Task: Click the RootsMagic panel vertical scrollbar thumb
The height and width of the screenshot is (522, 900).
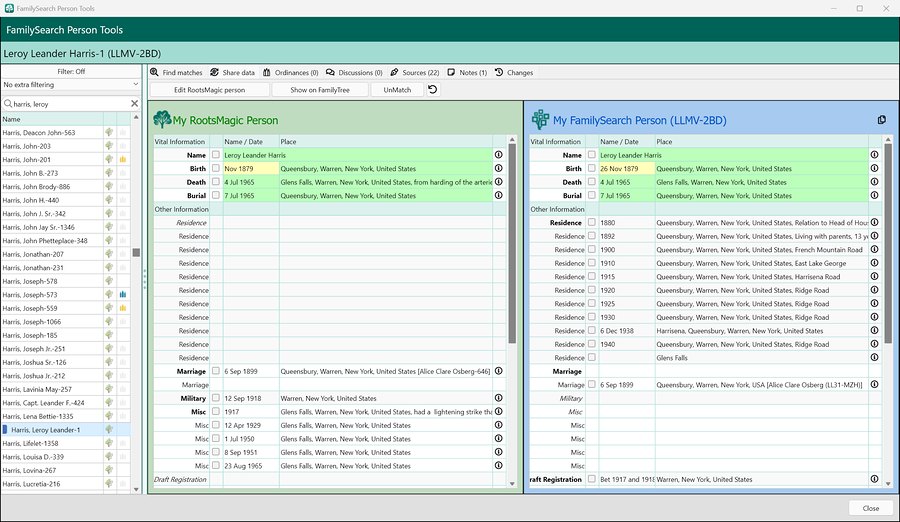Action: 512,243
